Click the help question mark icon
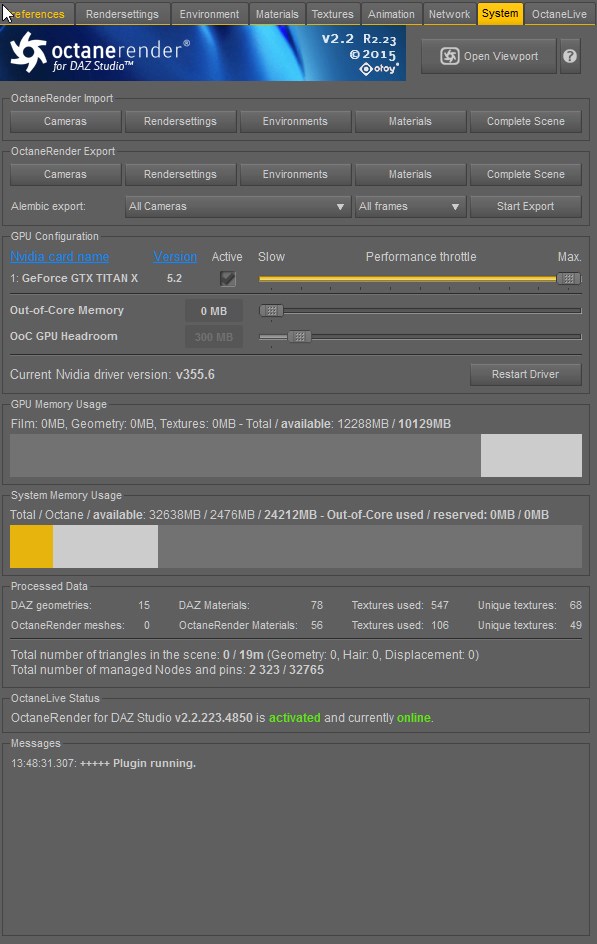The image size is (597, 944). [x=570, y=56]
